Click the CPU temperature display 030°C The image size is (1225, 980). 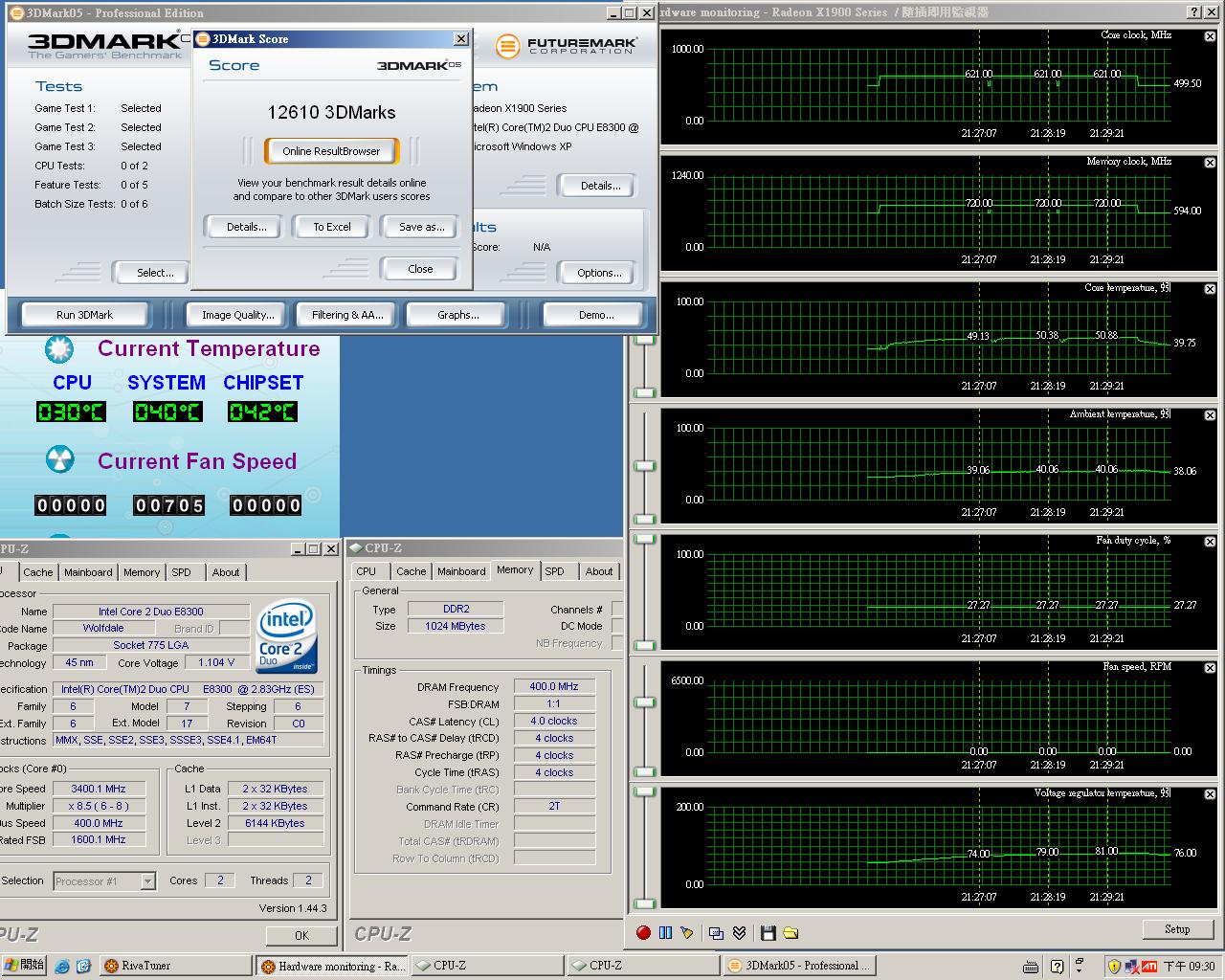click(x=71, y=412)
